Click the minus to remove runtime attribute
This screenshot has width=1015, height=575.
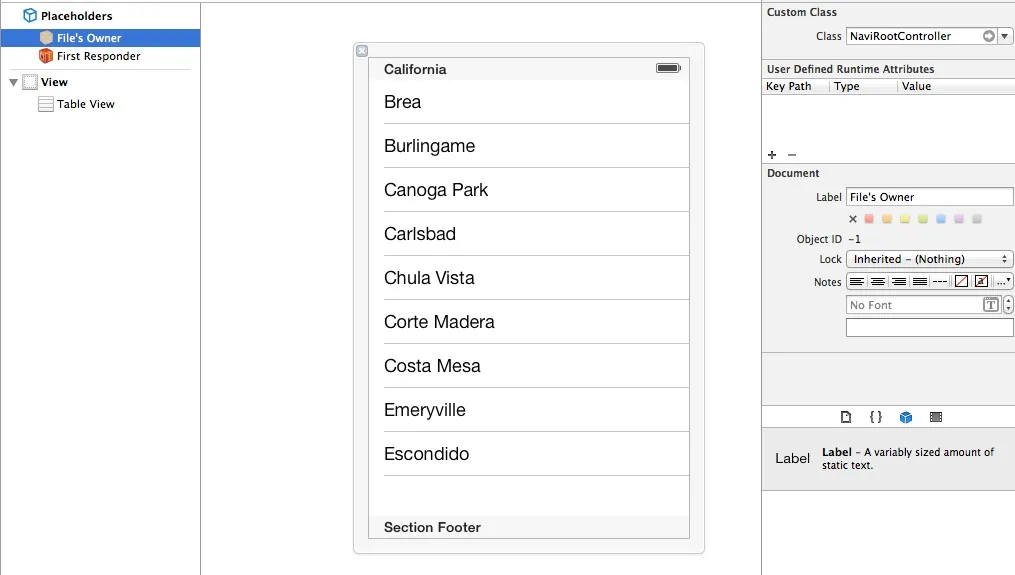[792, 155]
